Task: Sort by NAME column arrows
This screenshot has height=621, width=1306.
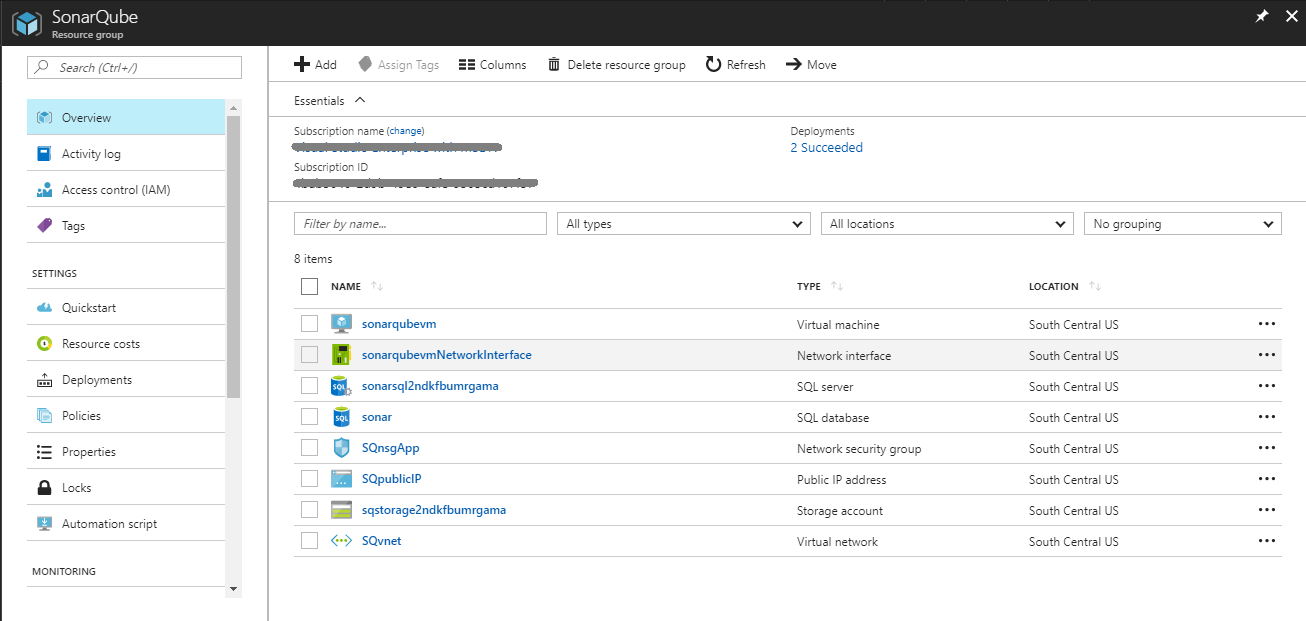Action: pos(377,286)
